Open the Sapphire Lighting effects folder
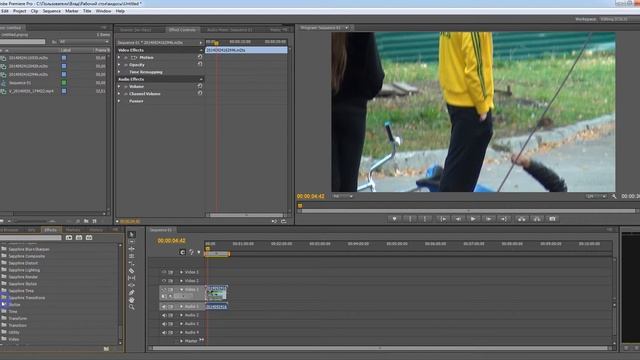Viewport: 640px width, 360px height. (24, 270)
